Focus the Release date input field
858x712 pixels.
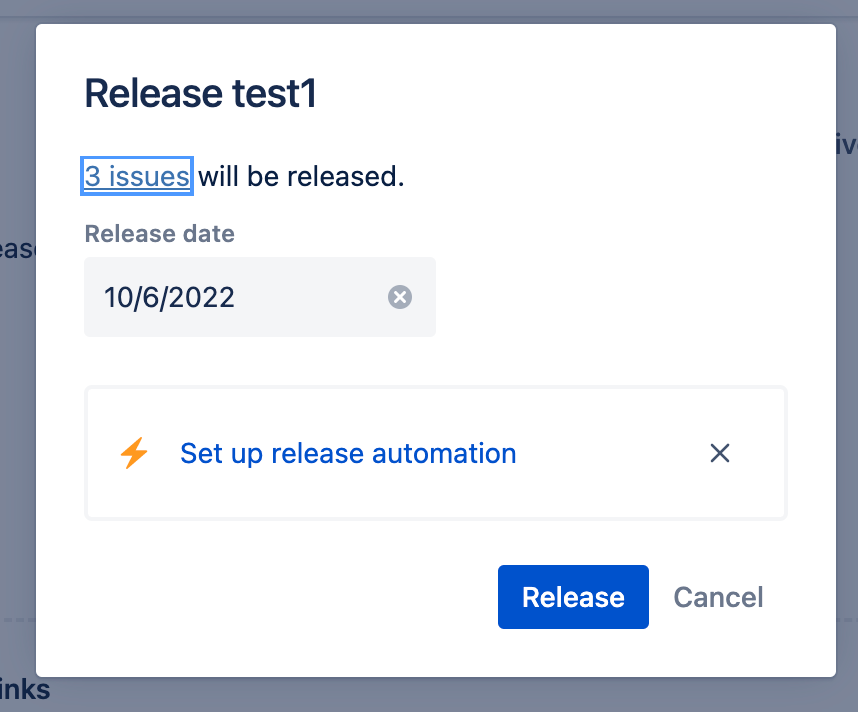pyautogui.click(x=260, y=297)
